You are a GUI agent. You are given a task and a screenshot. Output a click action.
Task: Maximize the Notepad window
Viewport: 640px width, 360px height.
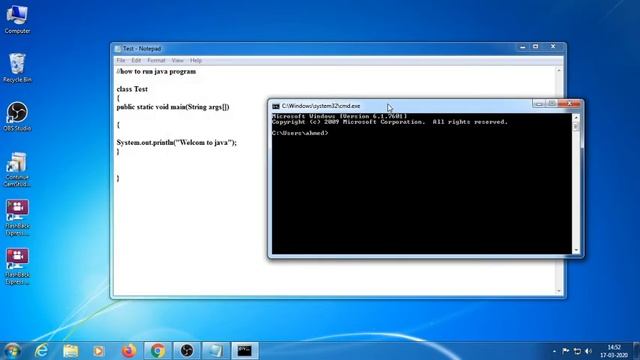536,47
